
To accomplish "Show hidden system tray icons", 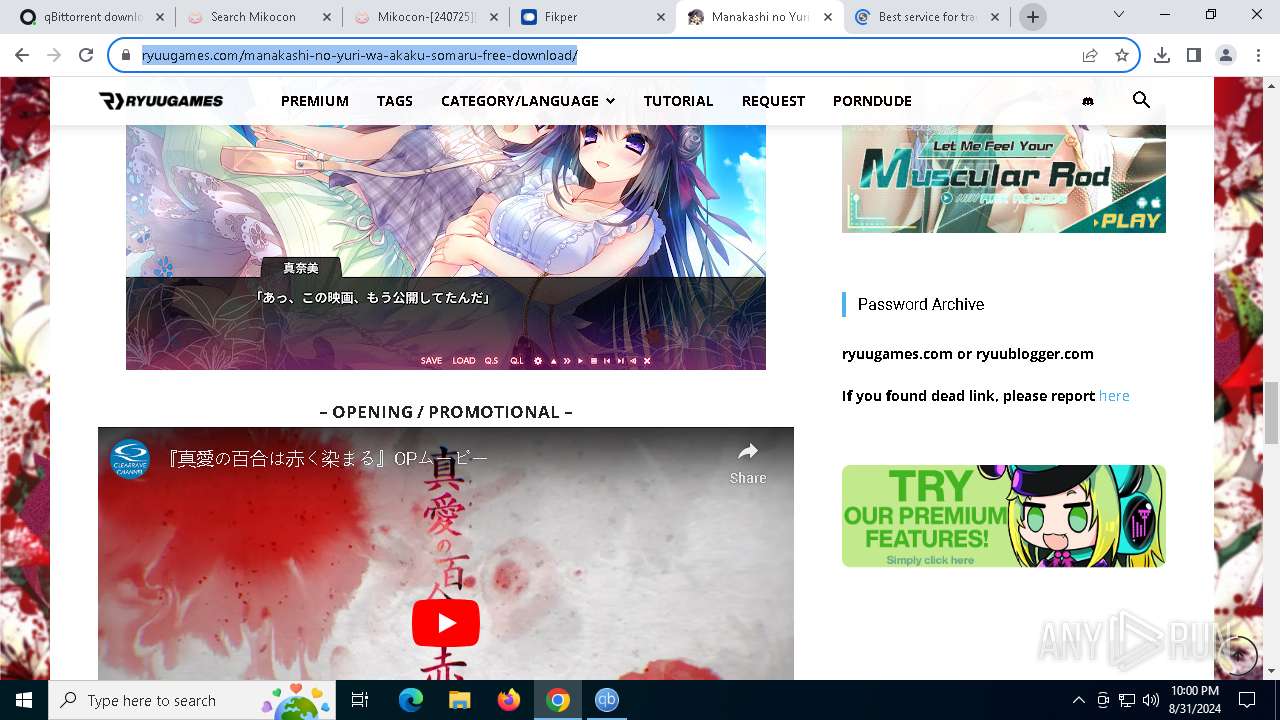I will (x=1078, y=700).
